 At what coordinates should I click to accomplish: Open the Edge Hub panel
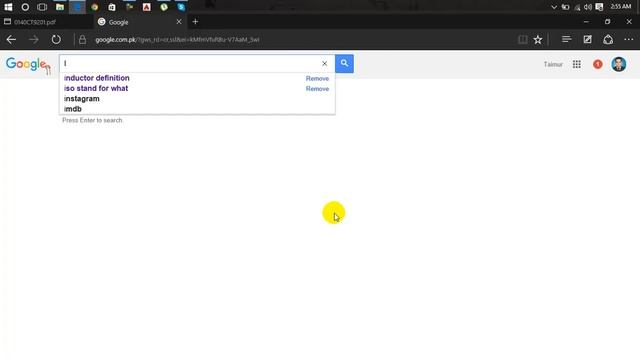(566, 39)
